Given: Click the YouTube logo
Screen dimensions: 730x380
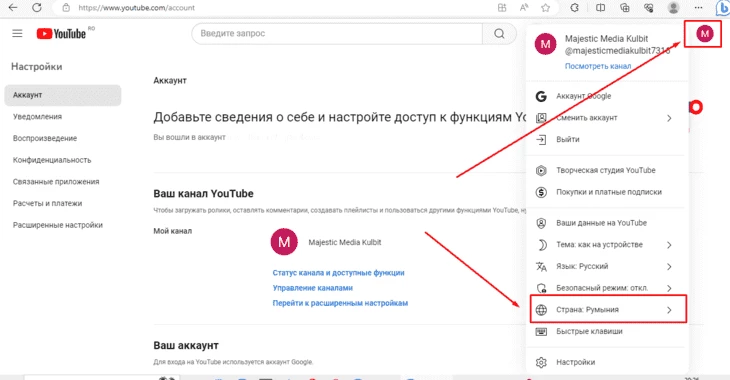Looking at the screenshot, I should tap(61, 34).
